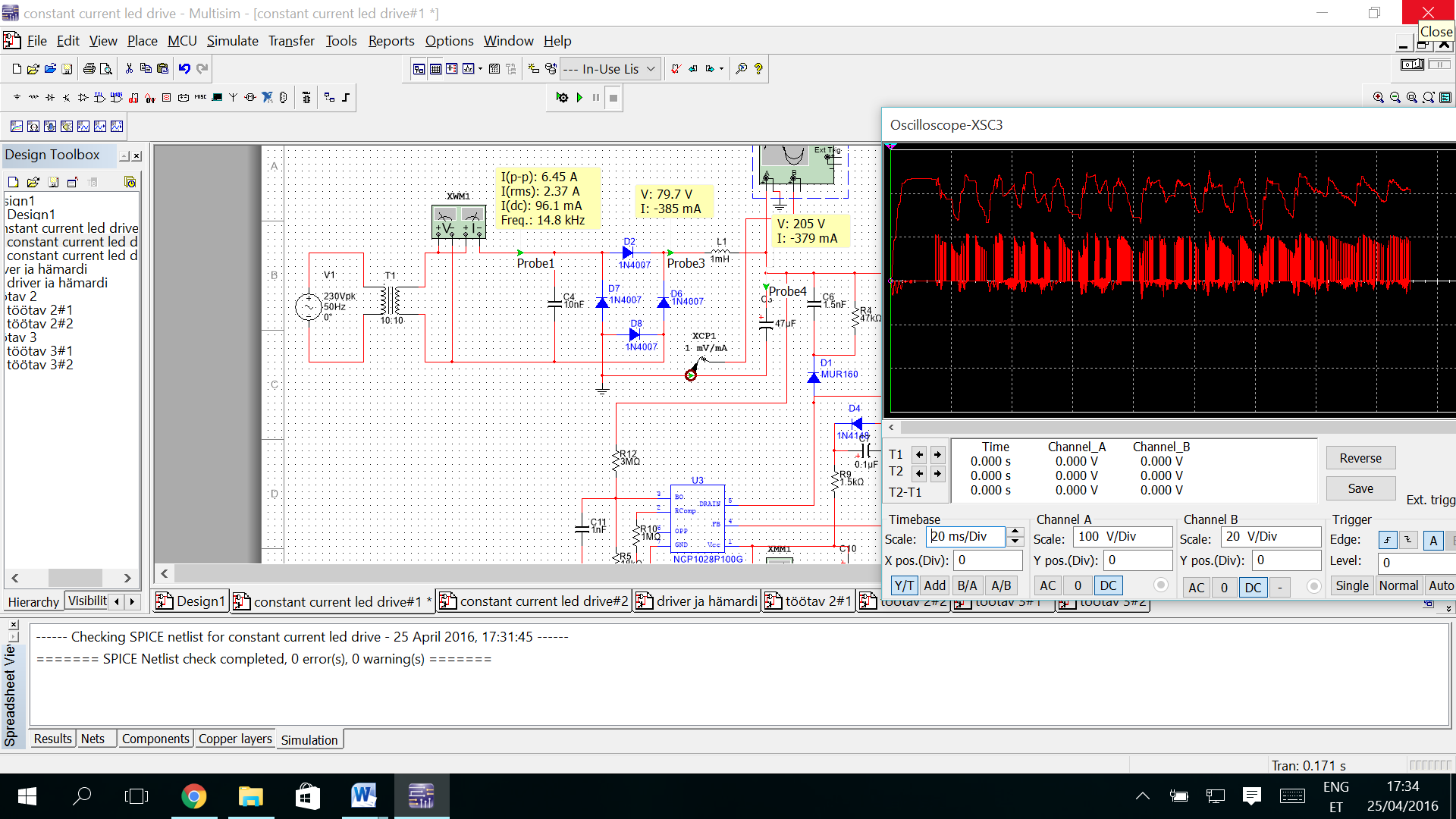Increase timebase scale with up arrow
Image resolution: width=1456 pixels, height=819 pixels.
[1015, 533]
